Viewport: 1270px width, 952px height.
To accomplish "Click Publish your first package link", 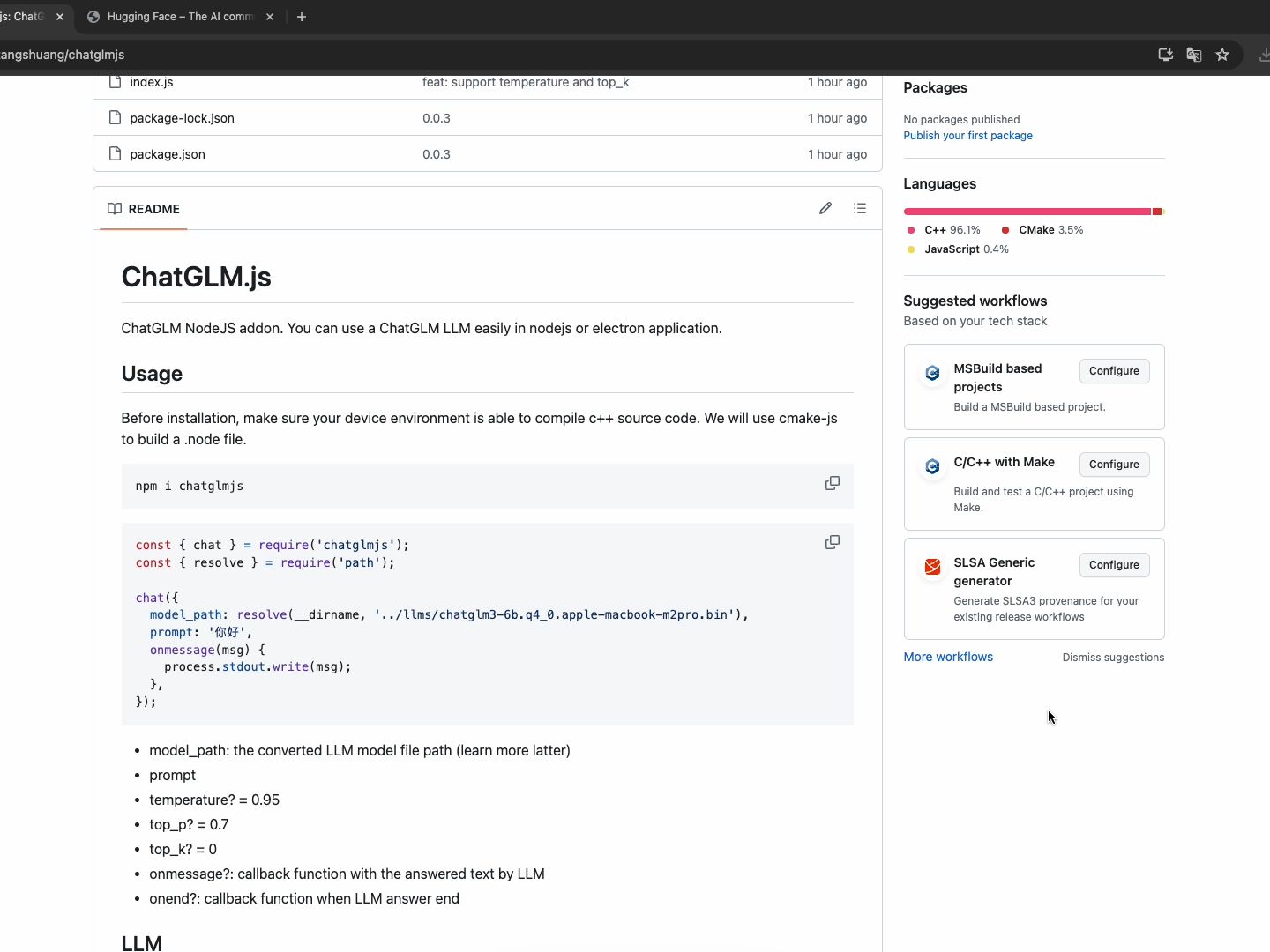I will click(967, 136).
